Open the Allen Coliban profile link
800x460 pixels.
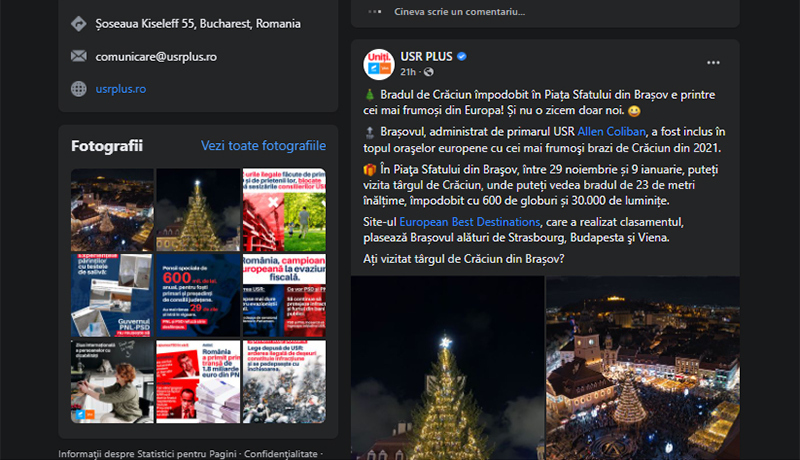tap(611, 132)
